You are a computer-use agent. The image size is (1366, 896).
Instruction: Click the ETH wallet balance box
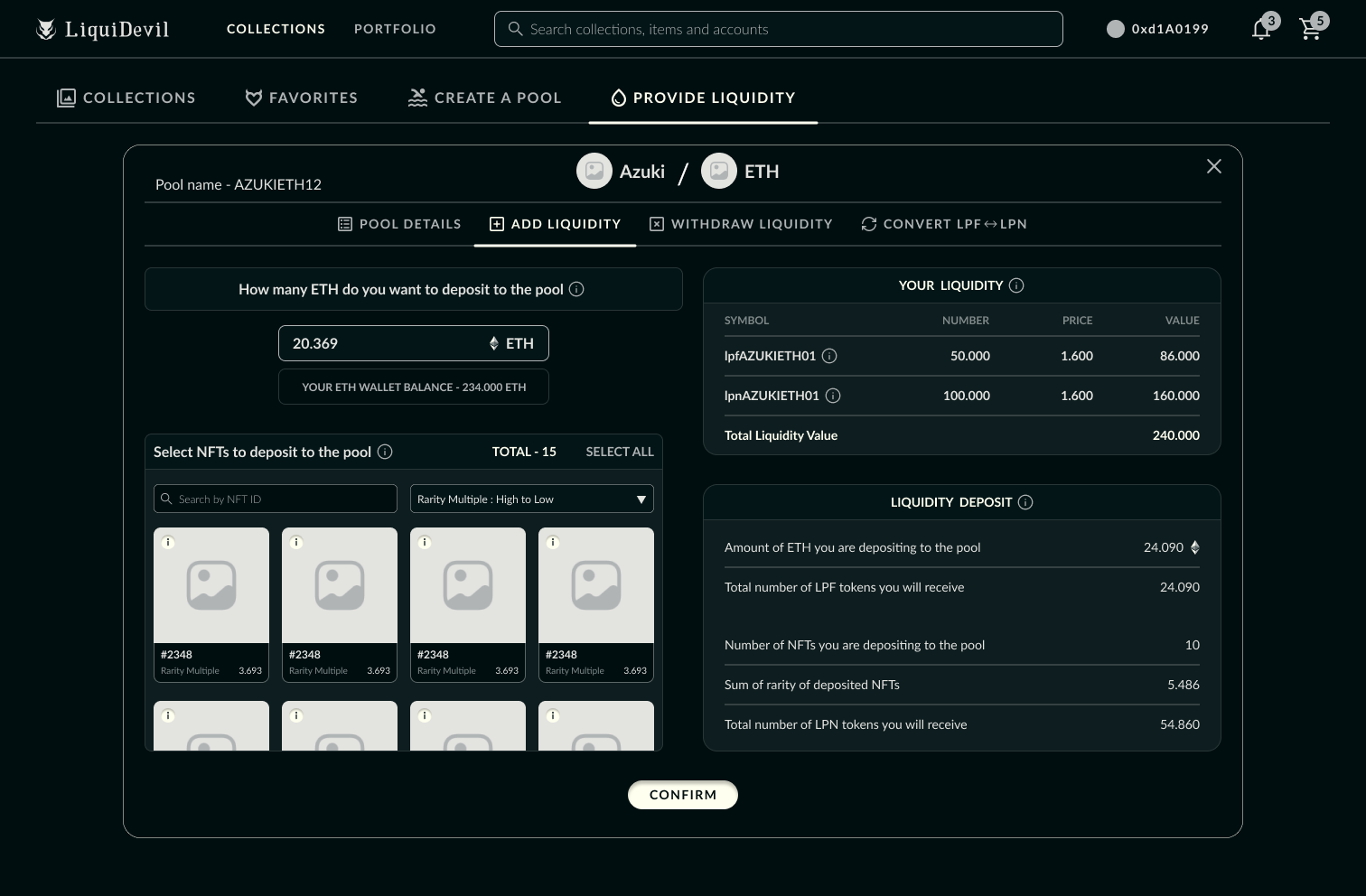[x=414, y=387]
